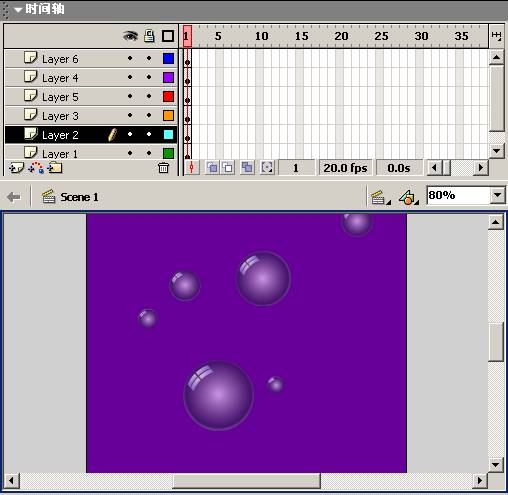This screenshot has height=495, width=508.
Task: Enable Onion Skin mode
Action: [x=212, y=168]
